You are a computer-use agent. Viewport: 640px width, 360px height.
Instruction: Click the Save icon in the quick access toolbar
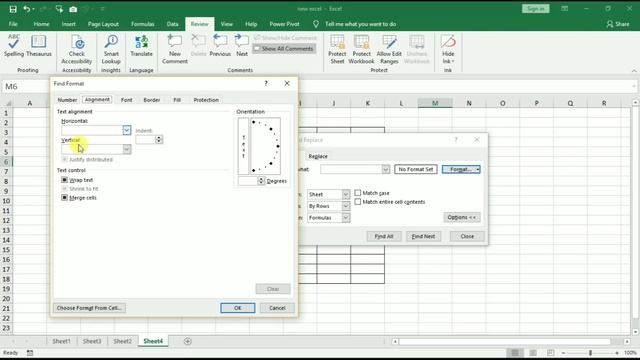click(x=13, y=9)
